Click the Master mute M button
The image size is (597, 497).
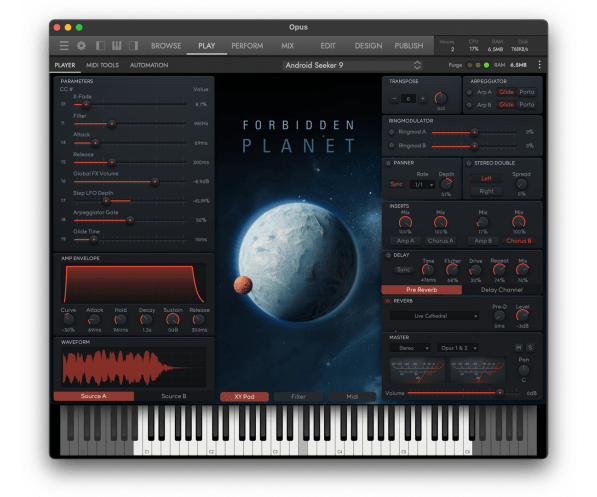pos(519,348)
